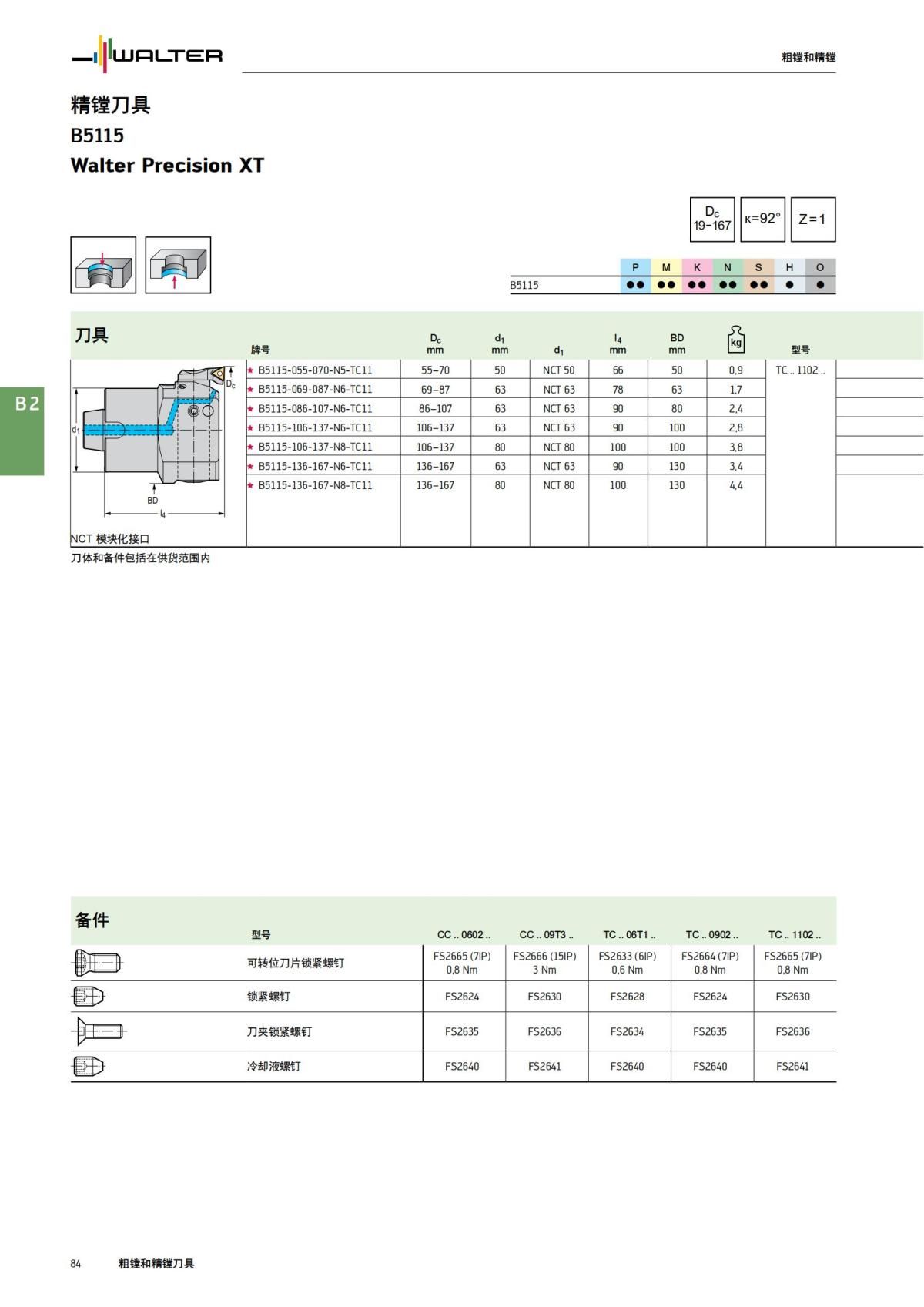Click the tool cross-section technical drawing
This screenshot has height=1307, width=924.
point(153,443)
